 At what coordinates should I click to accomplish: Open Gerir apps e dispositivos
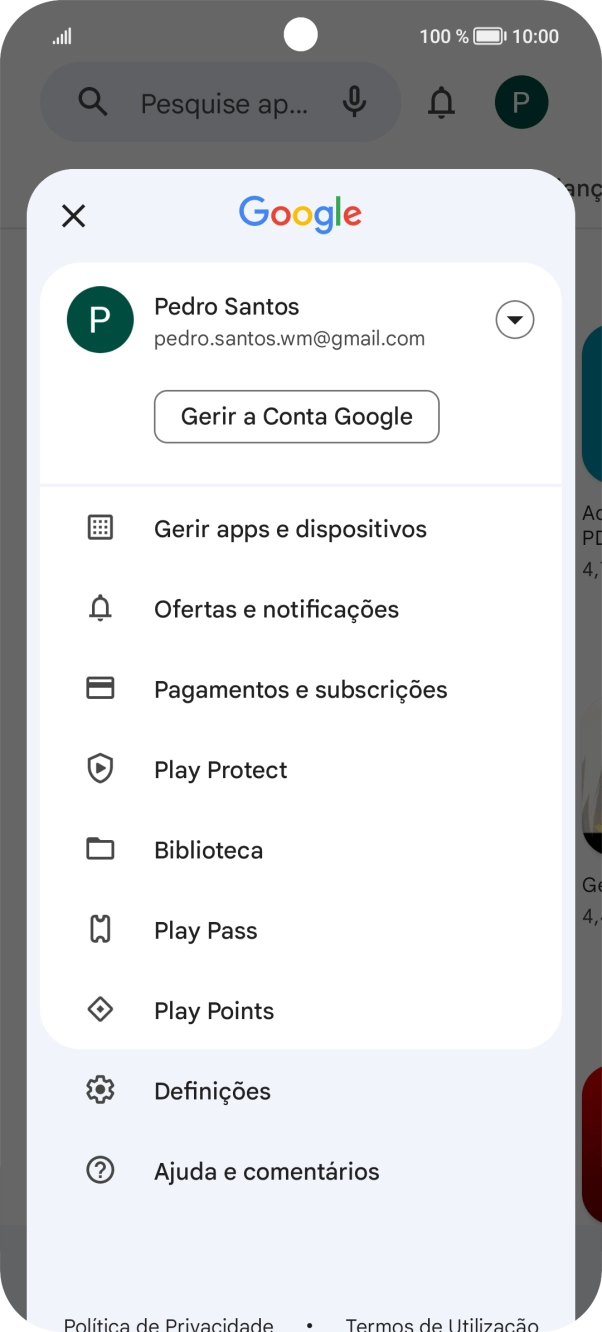[x=289, y=528]
